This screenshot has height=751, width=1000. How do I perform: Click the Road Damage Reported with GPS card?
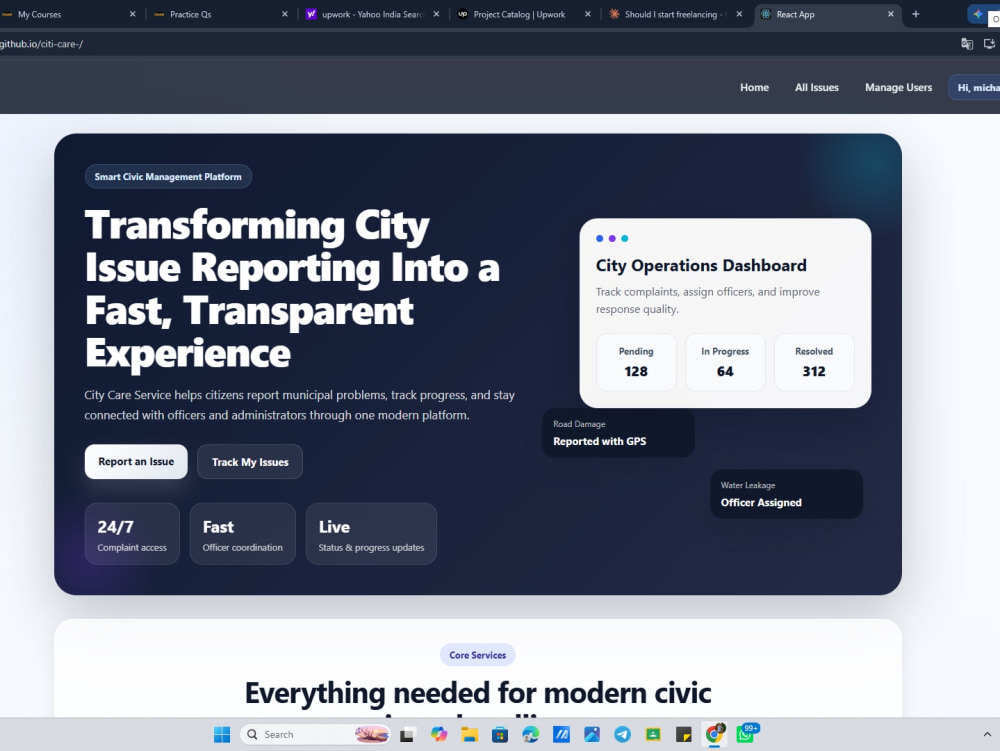[618, 433]
